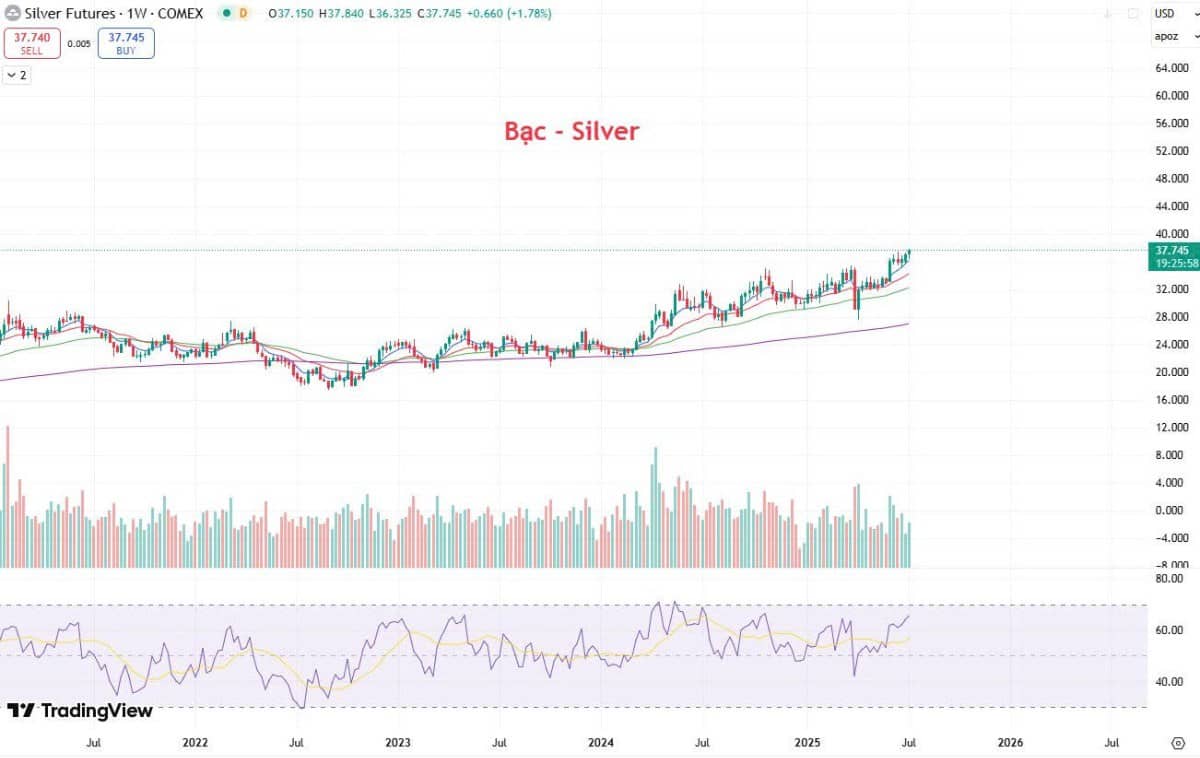
Task: Click the faint move-pane-down arrow icon
Action: pos(1108,14)
